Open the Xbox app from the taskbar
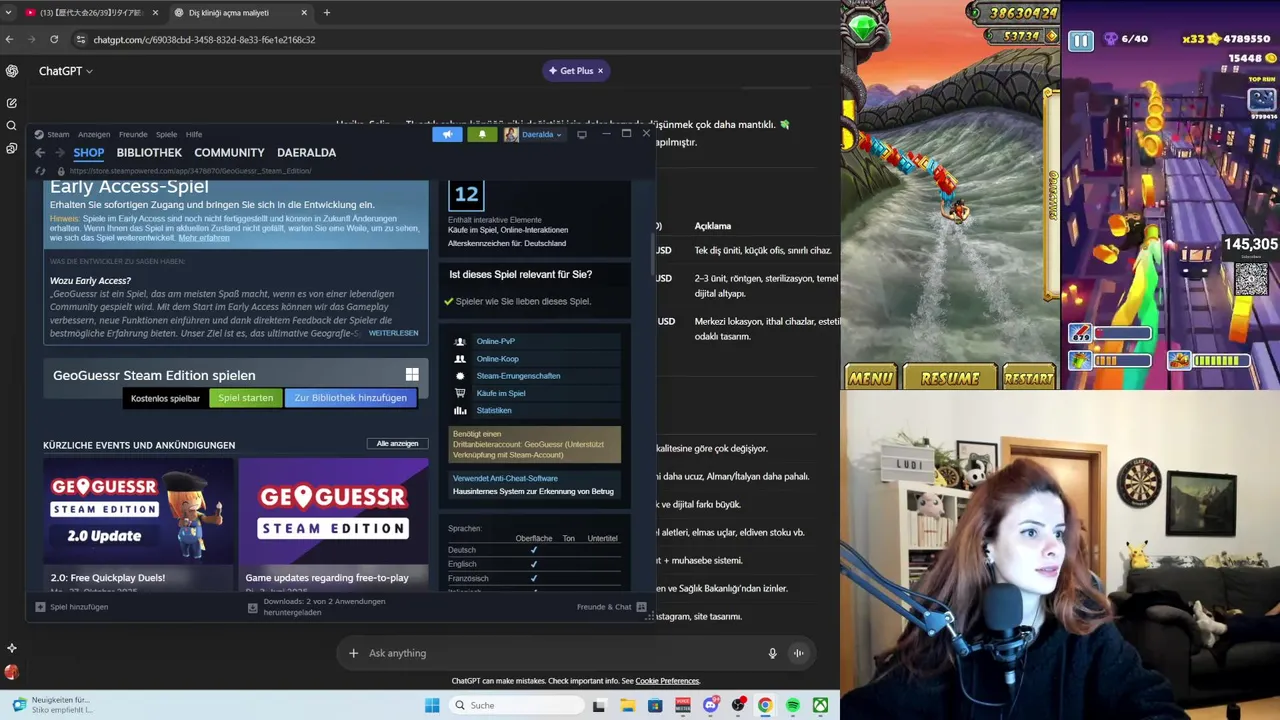This screenshot has width=1280, height=720. [x=820, y=705]
